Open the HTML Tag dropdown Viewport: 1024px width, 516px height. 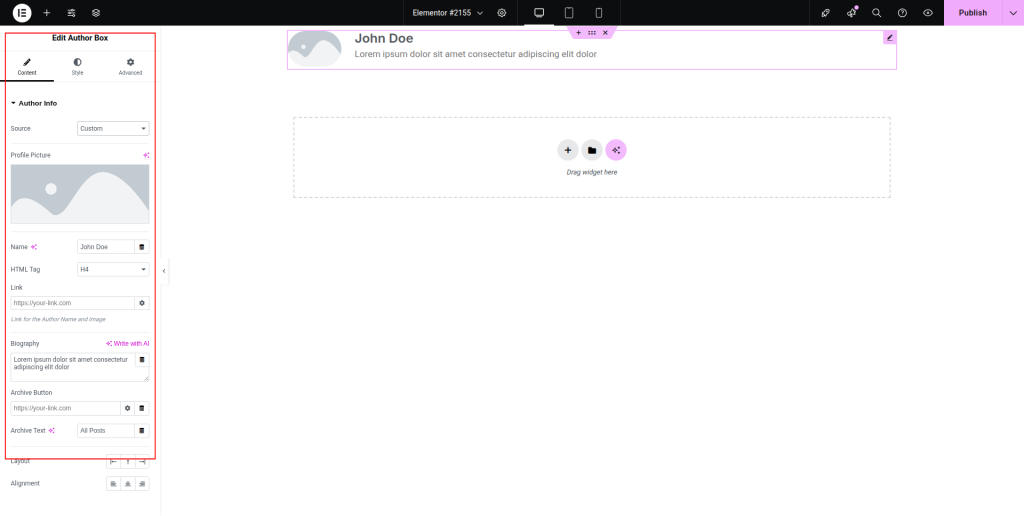pyautogui.click(x=113, y=269)
